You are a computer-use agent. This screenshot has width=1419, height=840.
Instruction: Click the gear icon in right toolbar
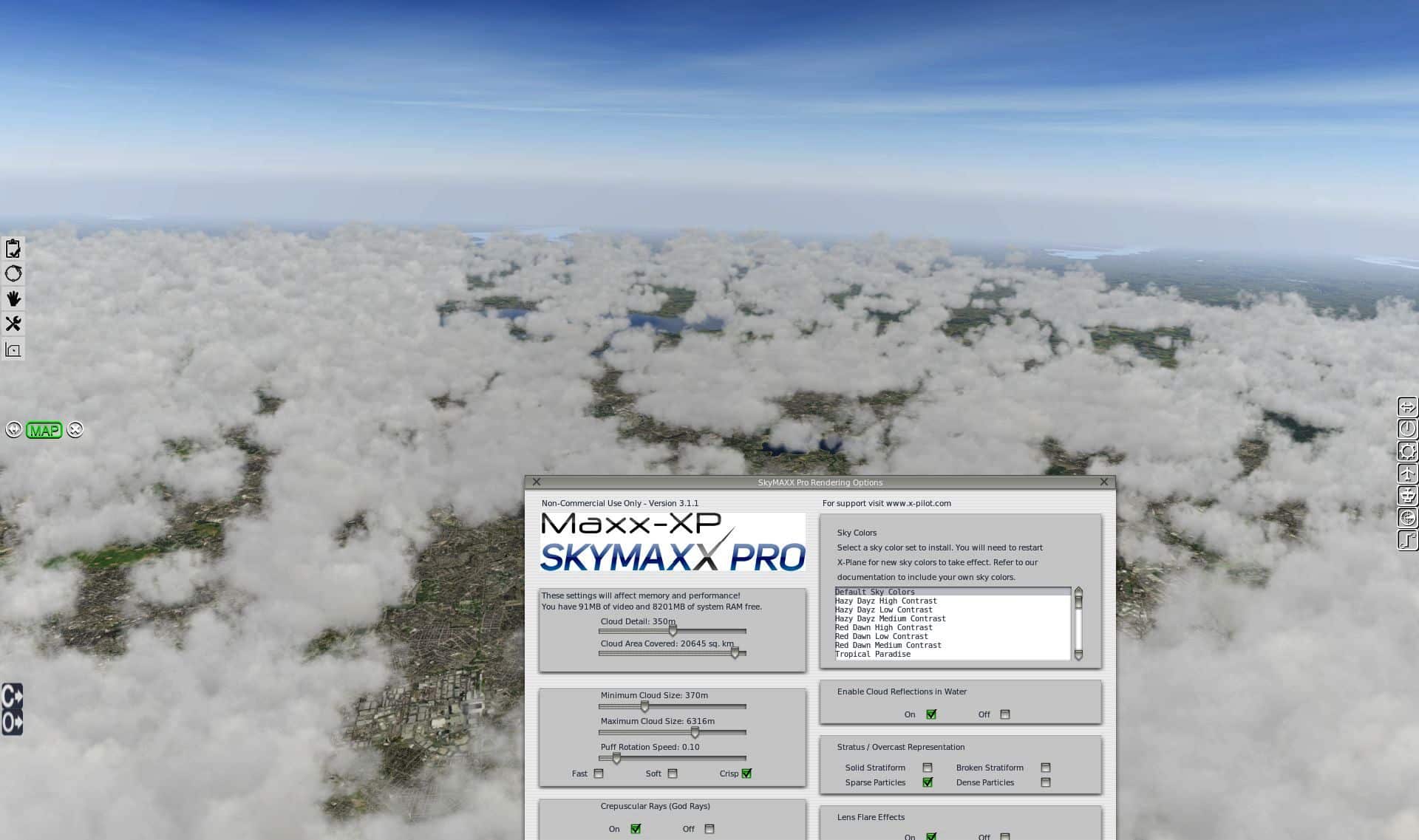1407,451
